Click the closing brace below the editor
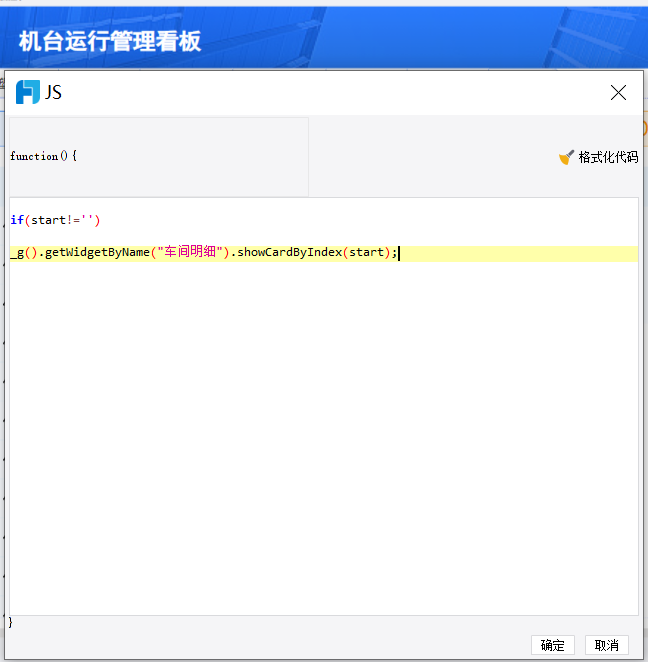This screenshot has height=662, width=648. click(x=11, y=622)
